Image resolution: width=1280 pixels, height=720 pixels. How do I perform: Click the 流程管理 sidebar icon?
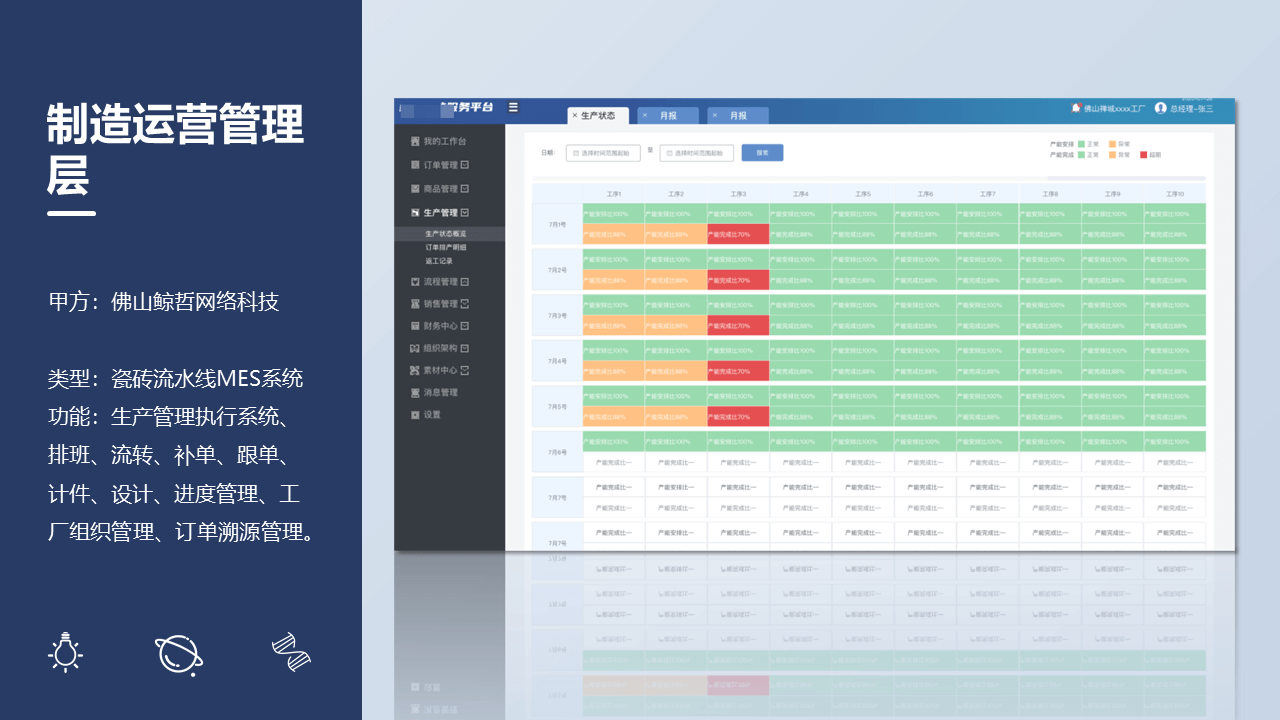pyautogui.click(x=415, y=282)
